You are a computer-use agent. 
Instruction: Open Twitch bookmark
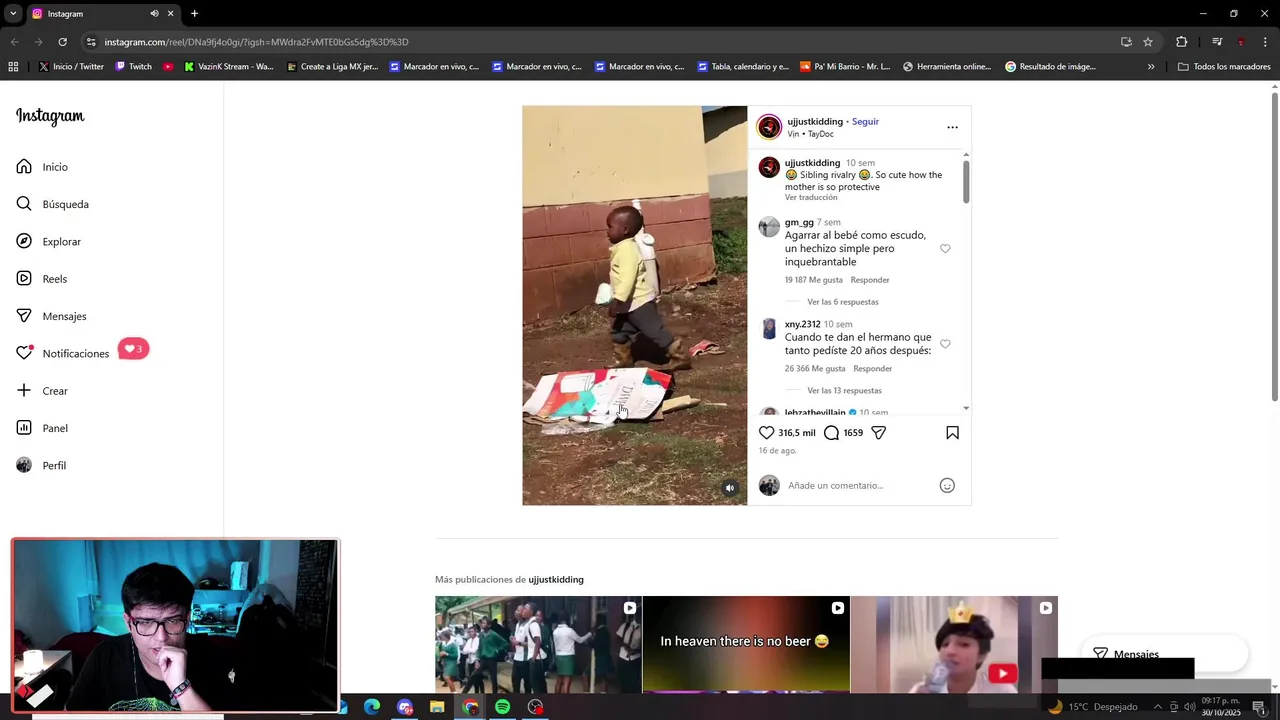(x=134, y=67)
